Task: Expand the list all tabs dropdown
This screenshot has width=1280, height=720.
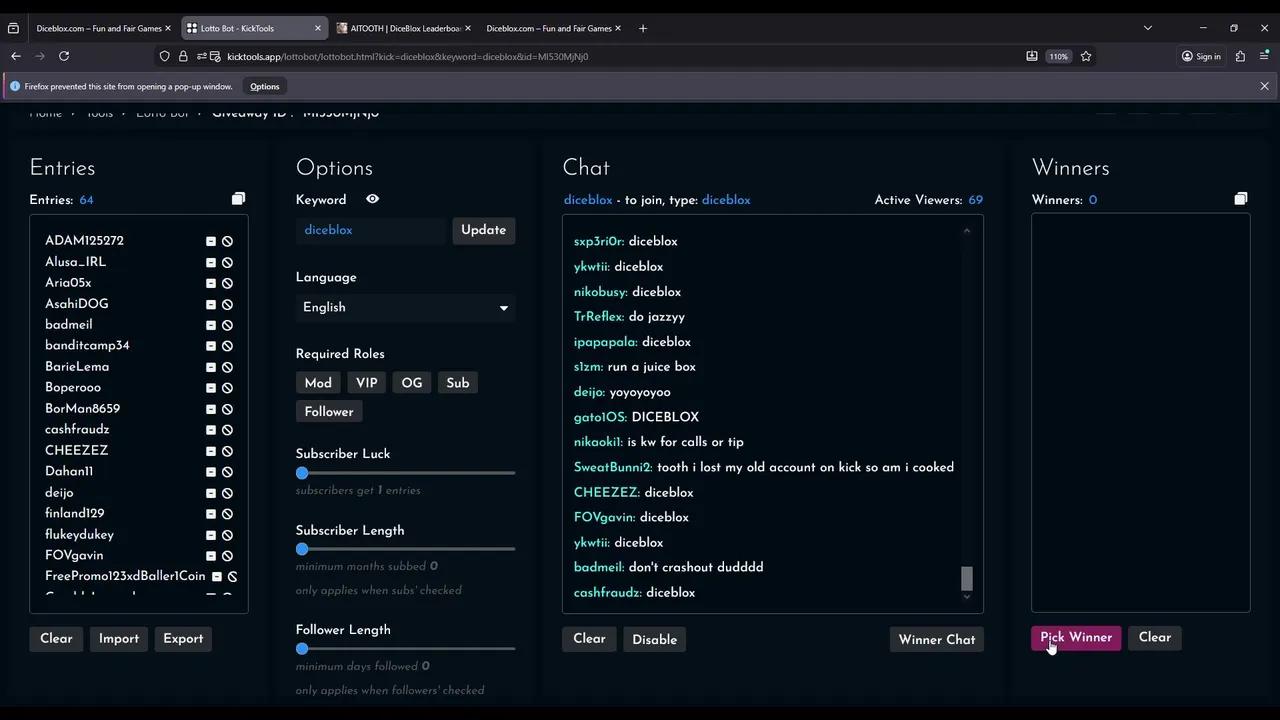Action: [x=1148, y=28]
